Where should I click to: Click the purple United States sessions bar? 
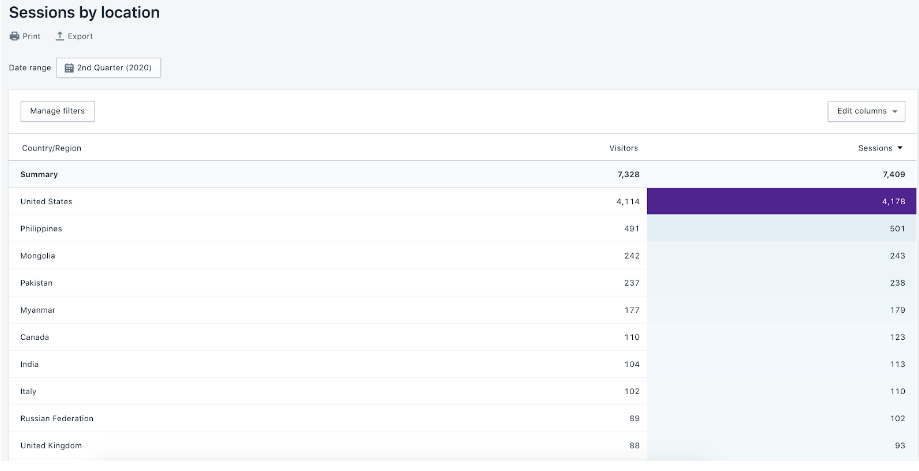pos(781,202)
